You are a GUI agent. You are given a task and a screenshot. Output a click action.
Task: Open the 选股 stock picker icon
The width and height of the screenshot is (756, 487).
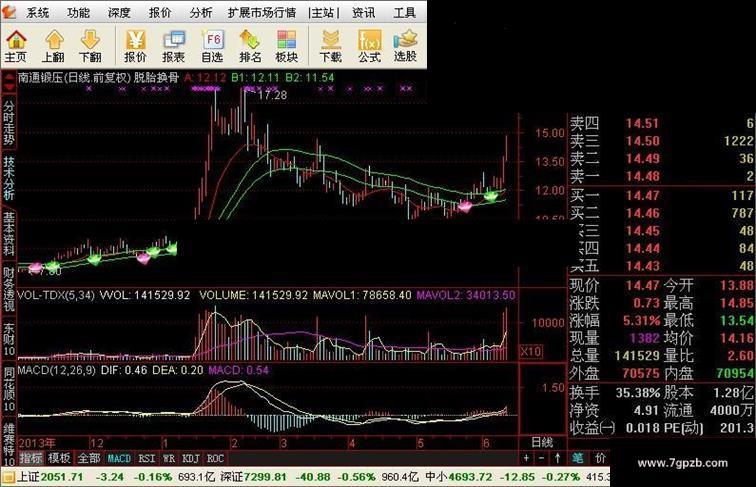pos(405,46)
